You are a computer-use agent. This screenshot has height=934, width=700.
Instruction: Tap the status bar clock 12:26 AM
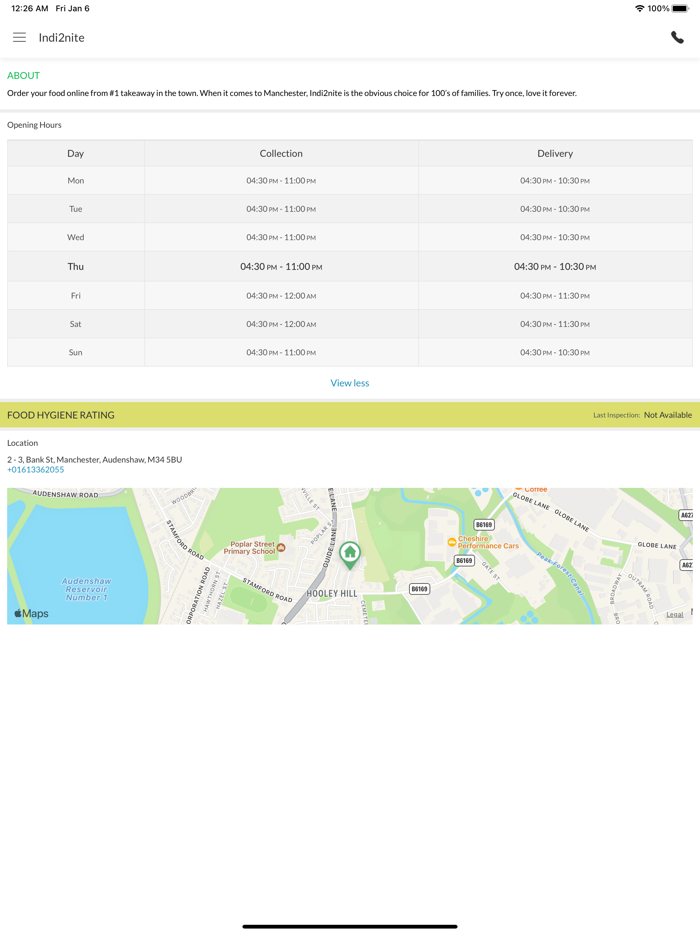coord(30,8)
